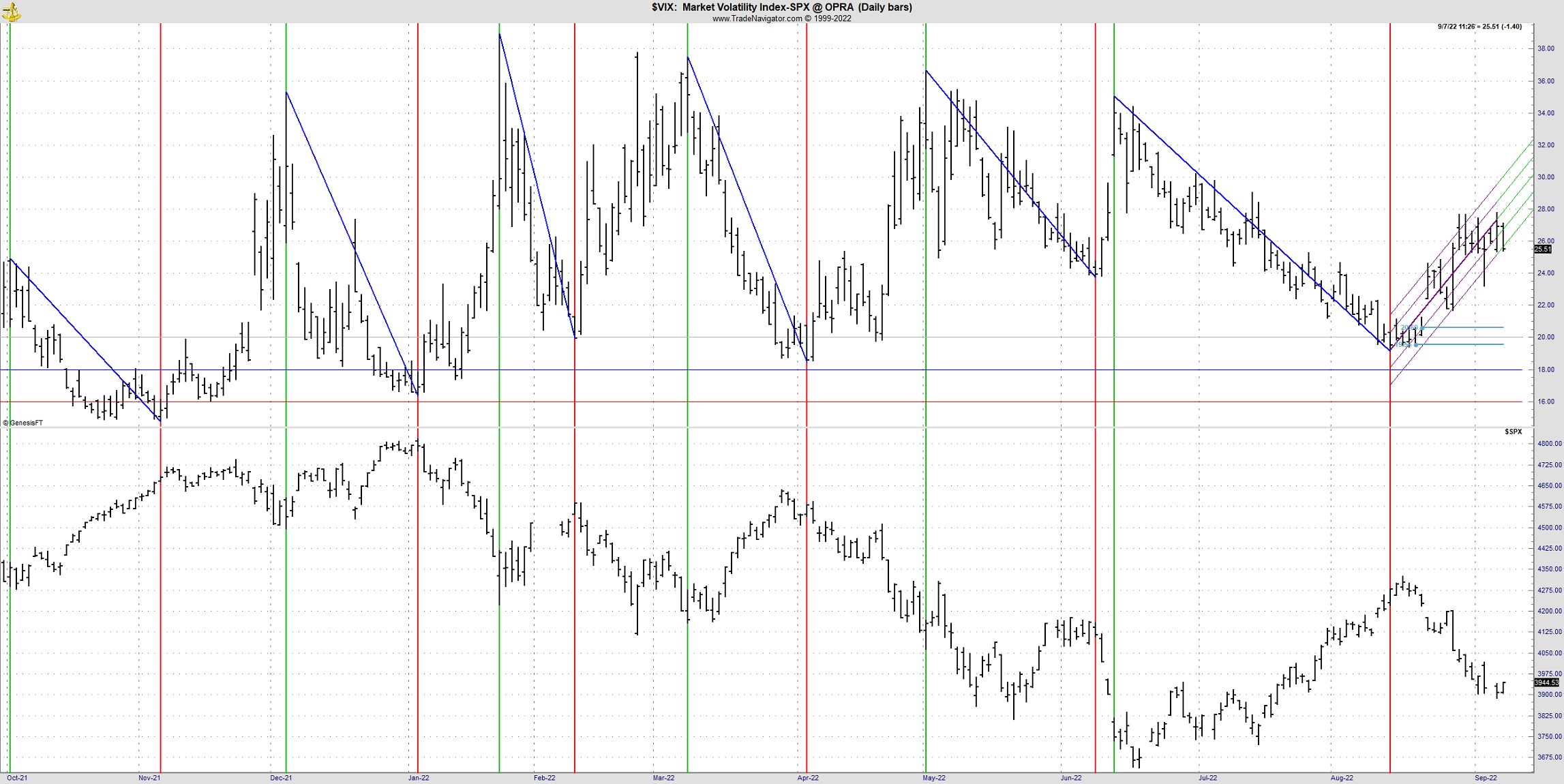Select the current VIX price tag 25.51

(1543, 250)
